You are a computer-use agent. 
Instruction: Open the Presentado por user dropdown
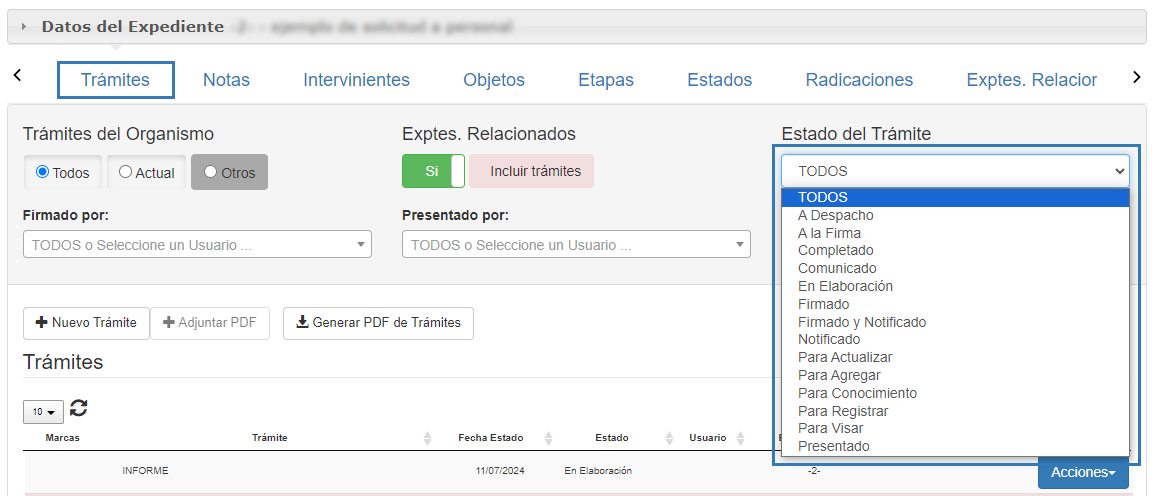click(x=576, y=244)
